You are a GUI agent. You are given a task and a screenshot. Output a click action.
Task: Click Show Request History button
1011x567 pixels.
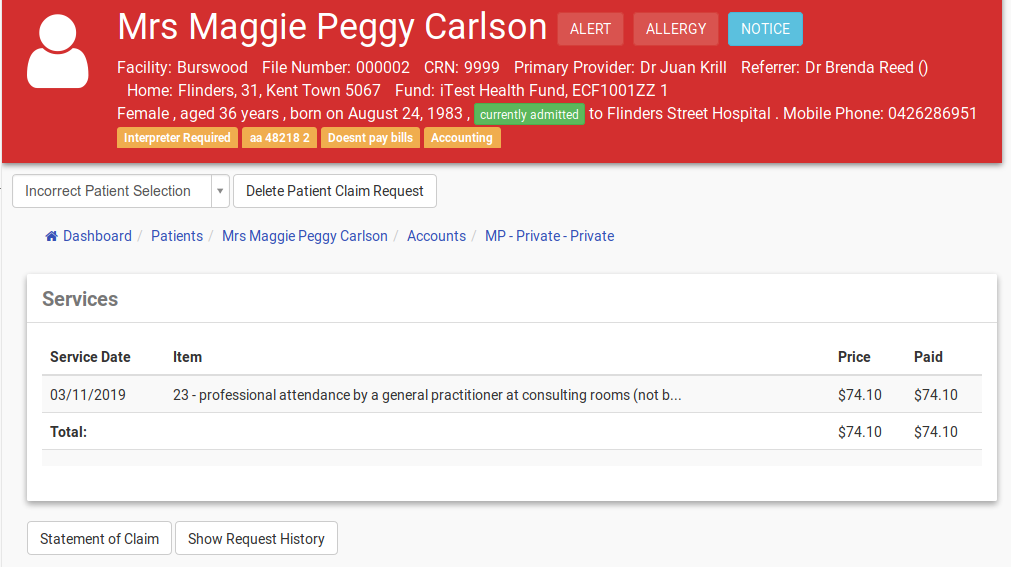[x=256, y=539]
